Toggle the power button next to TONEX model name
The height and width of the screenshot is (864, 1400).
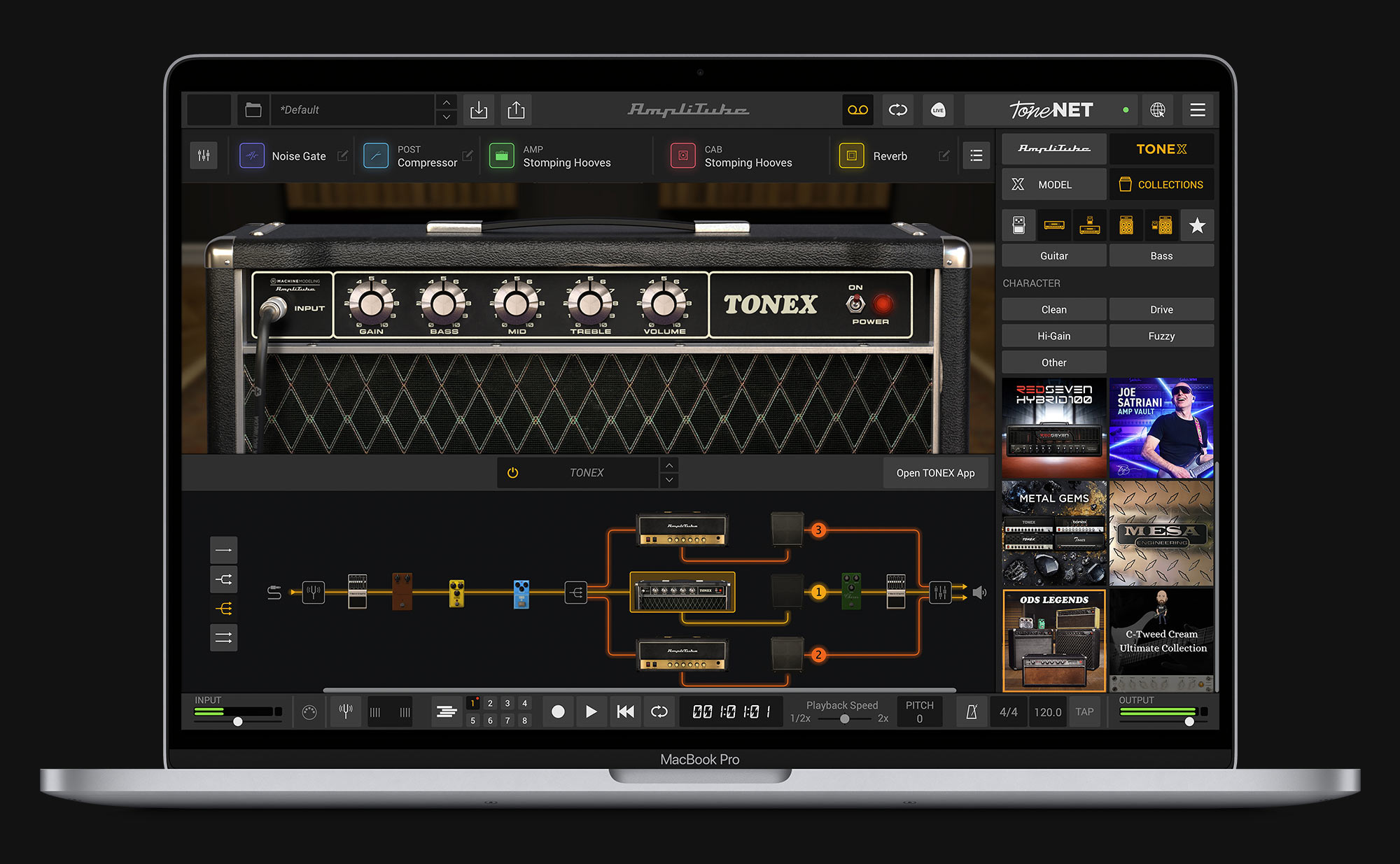click(512, 472)
